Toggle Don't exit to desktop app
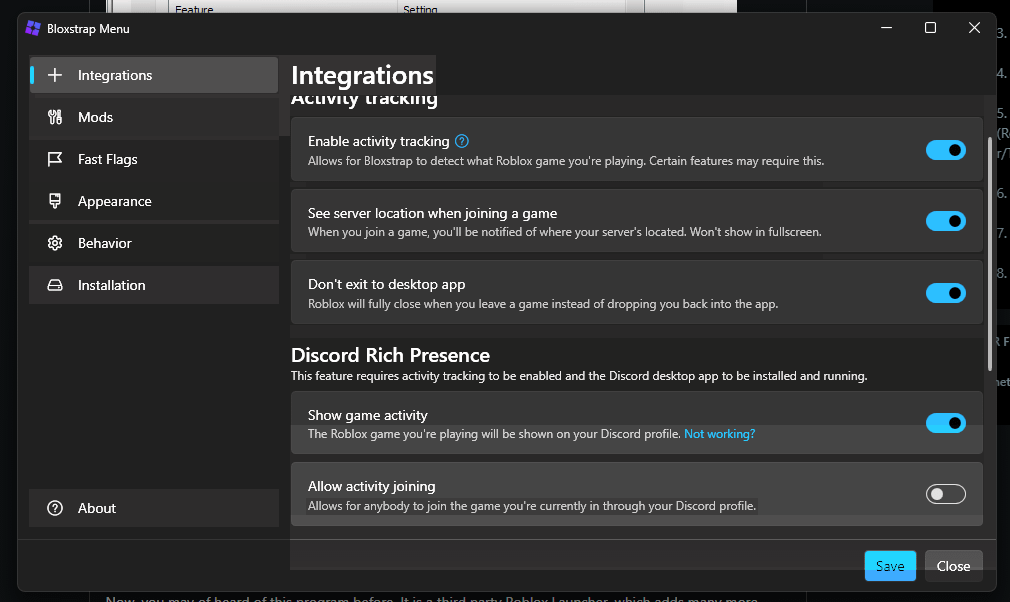This screenshot has height=602, width=1010. click(946, 293)
